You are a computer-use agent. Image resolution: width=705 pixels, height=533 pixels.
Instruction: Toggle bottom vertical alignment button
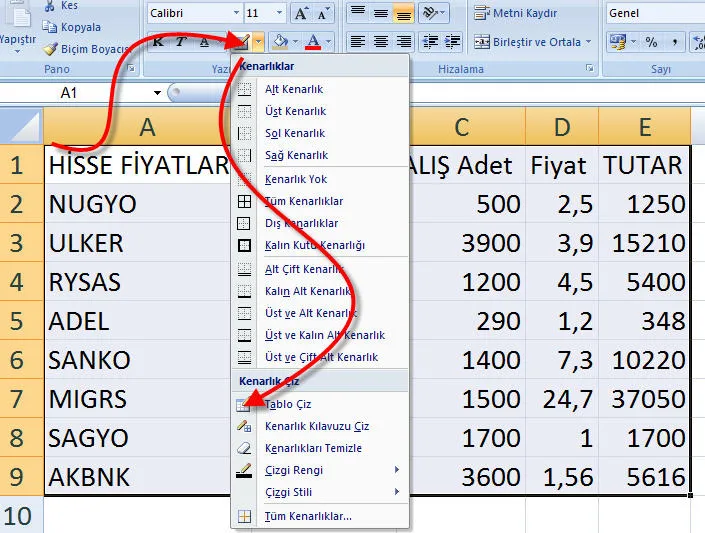(x=403, y=13)
